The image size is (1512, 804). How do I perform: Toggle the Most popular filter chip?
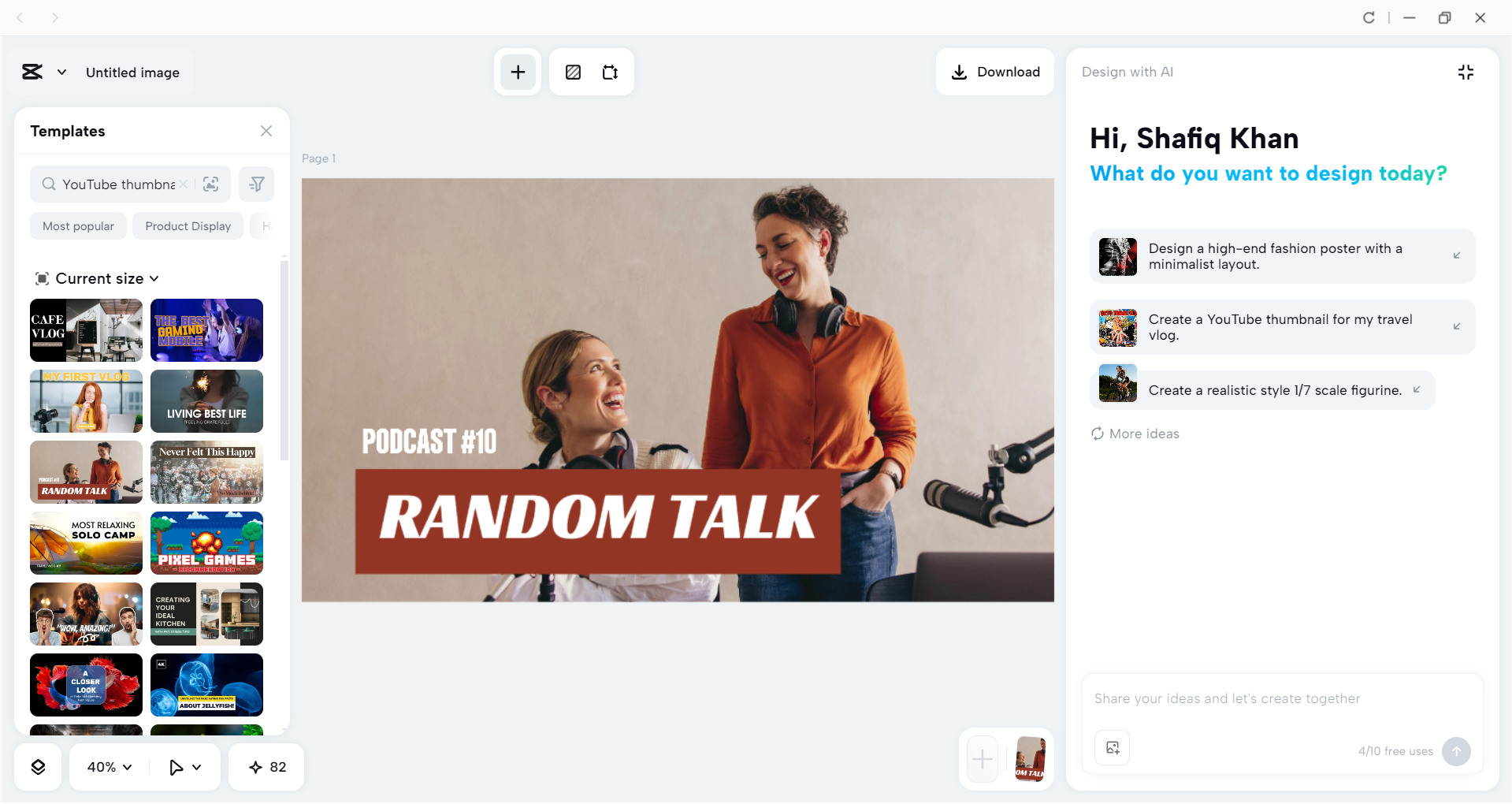pos(78,225)
